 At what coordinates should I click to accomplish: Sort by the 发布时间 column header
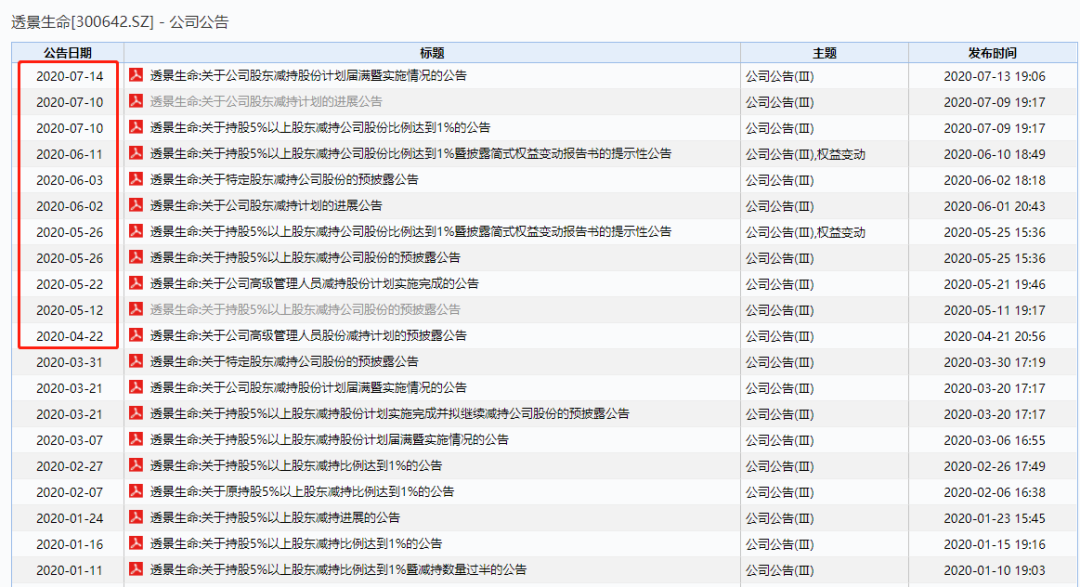[993, 53]
